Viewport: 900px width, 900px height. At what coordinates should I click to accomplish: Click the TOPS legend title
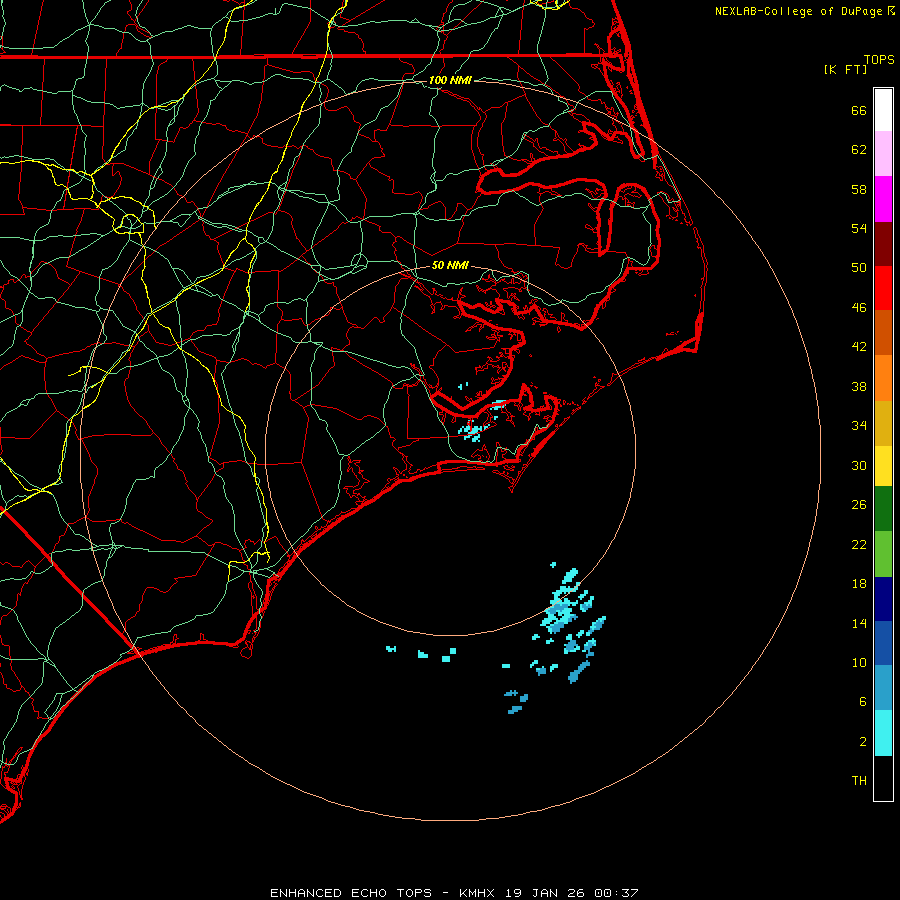click(879, 59)
